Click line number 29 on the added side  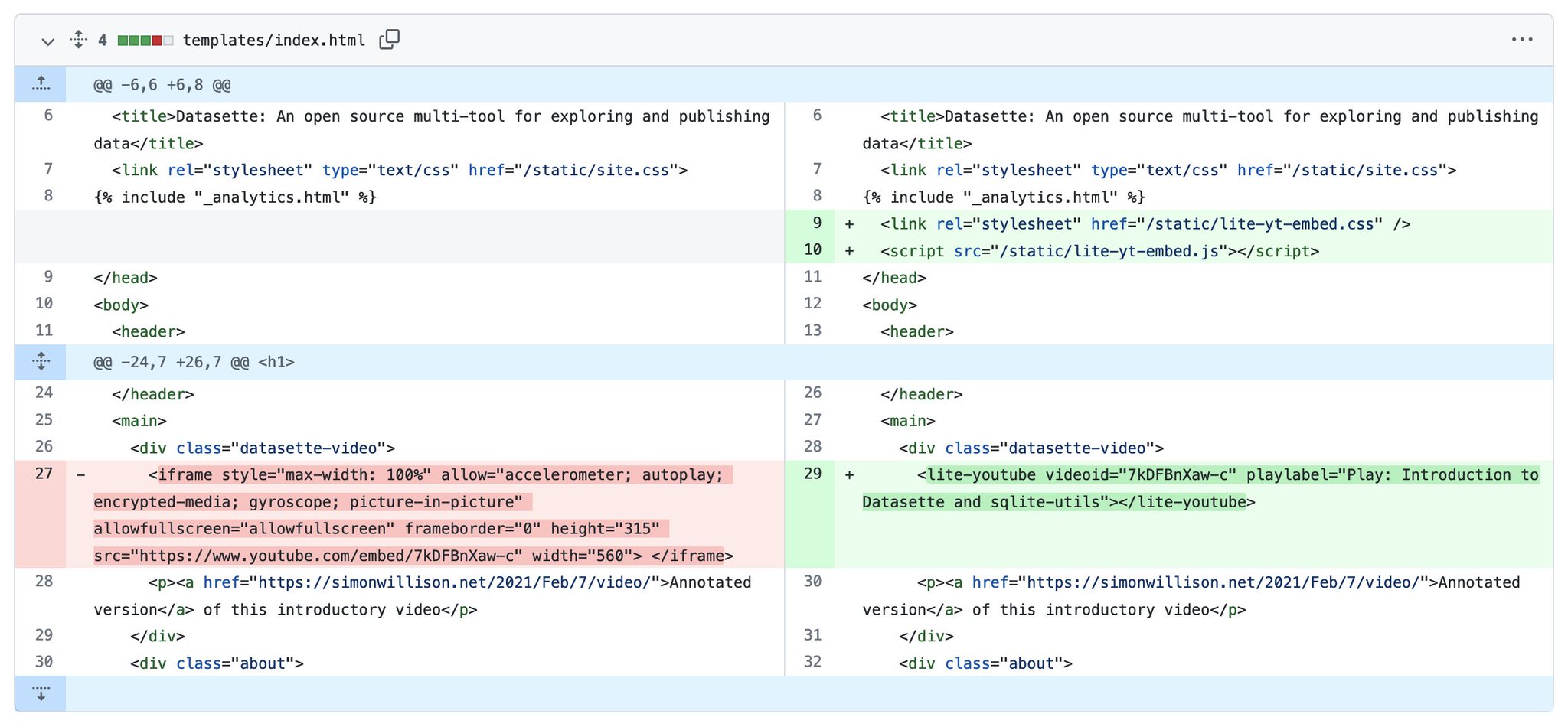click(x=814, y=474)
